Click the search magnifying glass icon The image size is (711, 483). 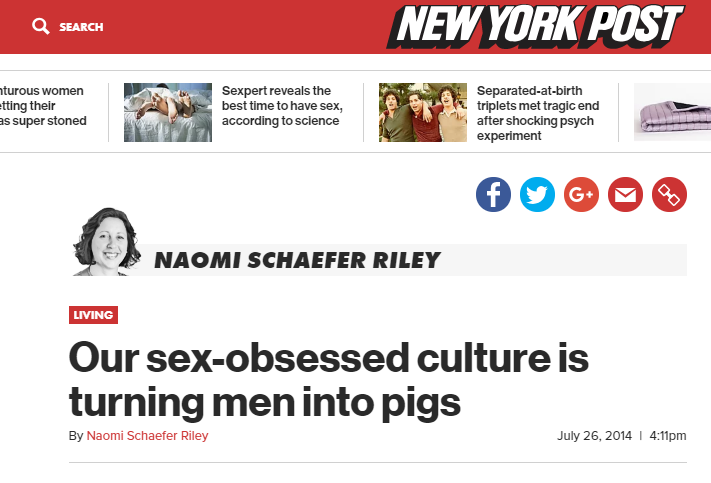[x=40, y=27]
